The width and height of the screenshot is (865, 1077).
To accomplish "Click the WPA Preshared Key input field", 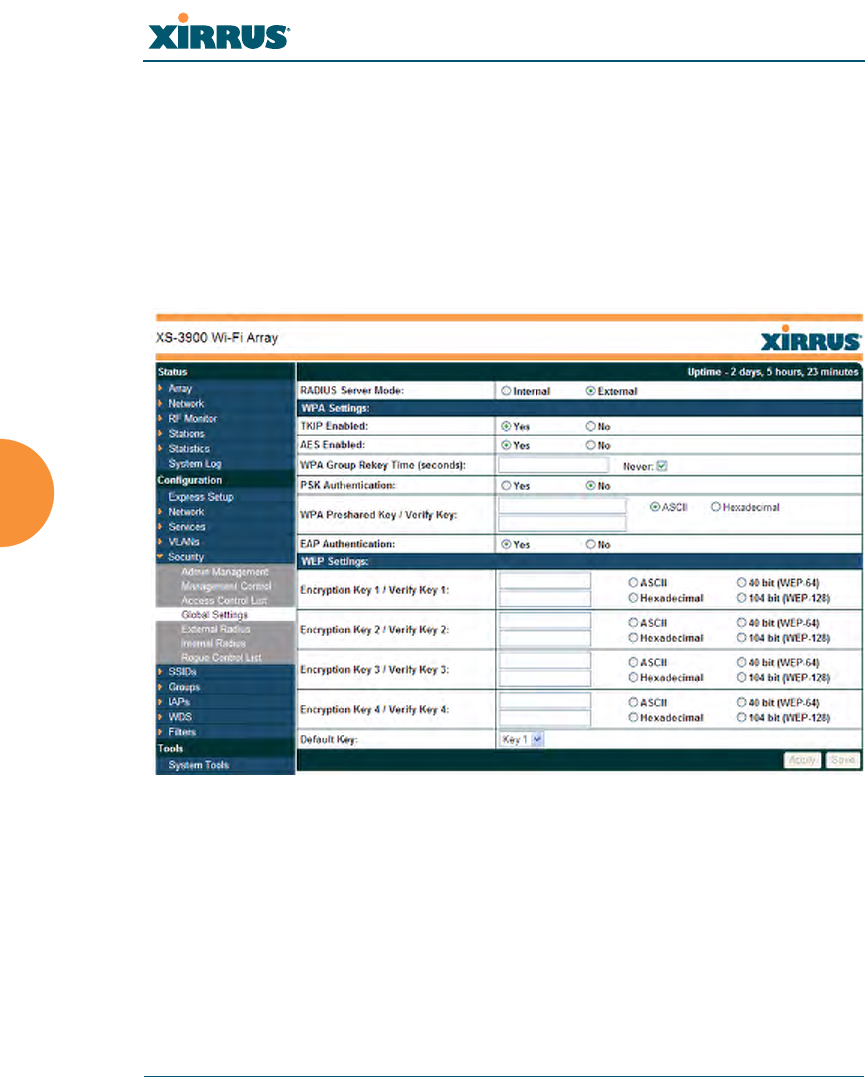I will [x=563, y=506].
